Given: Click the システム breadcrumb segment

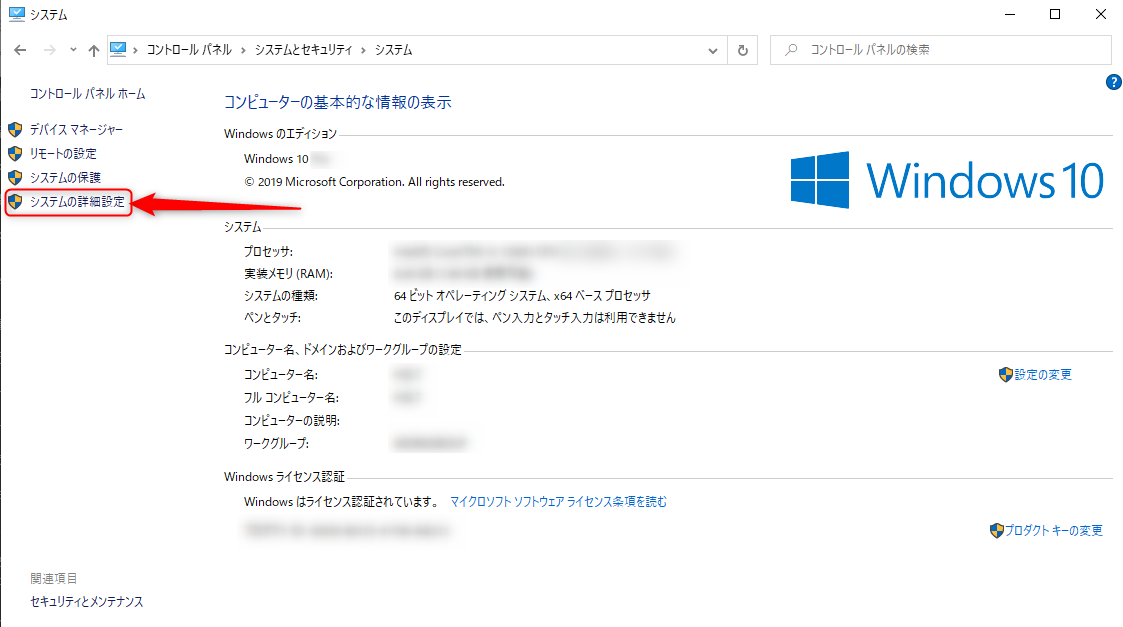Looking at the screenshot, I should 393,49.
